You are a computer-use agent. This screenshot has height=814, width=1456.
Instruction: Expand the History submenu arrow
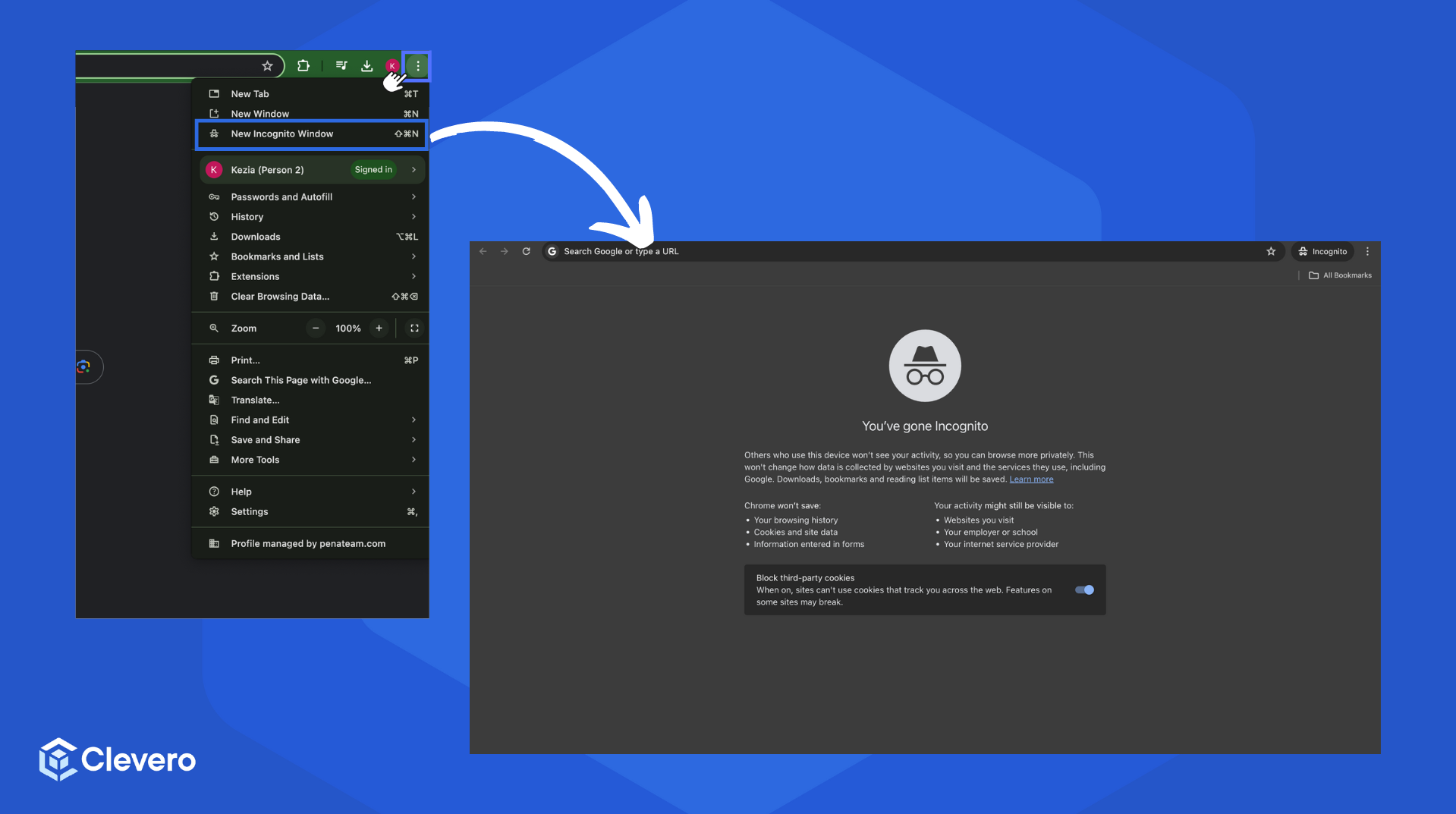click(x=414, y=217)
